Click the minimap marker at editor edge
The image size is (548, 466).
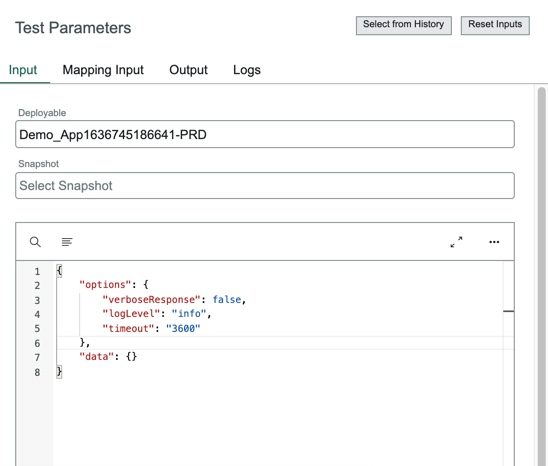(x=509, y=311)
